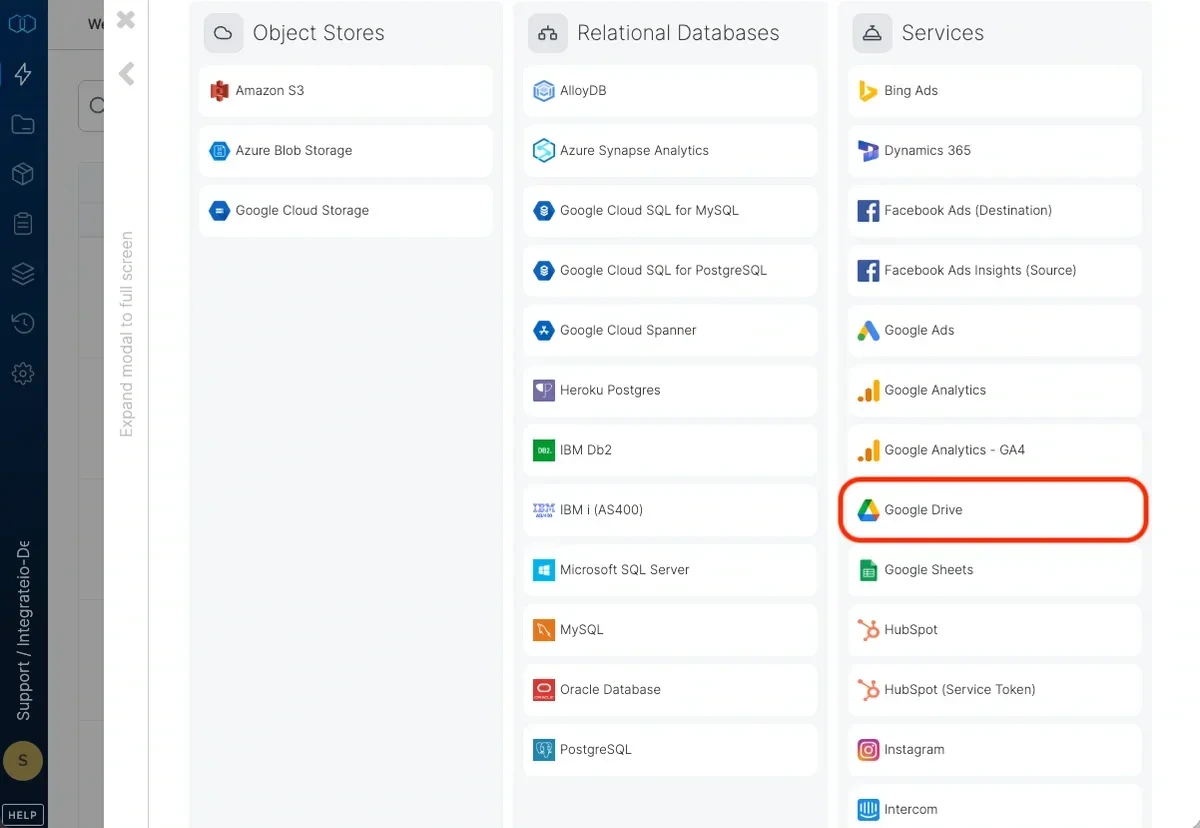Open the history clock icon in sidebar
The image size is (1200, 828).
[22, 323]
